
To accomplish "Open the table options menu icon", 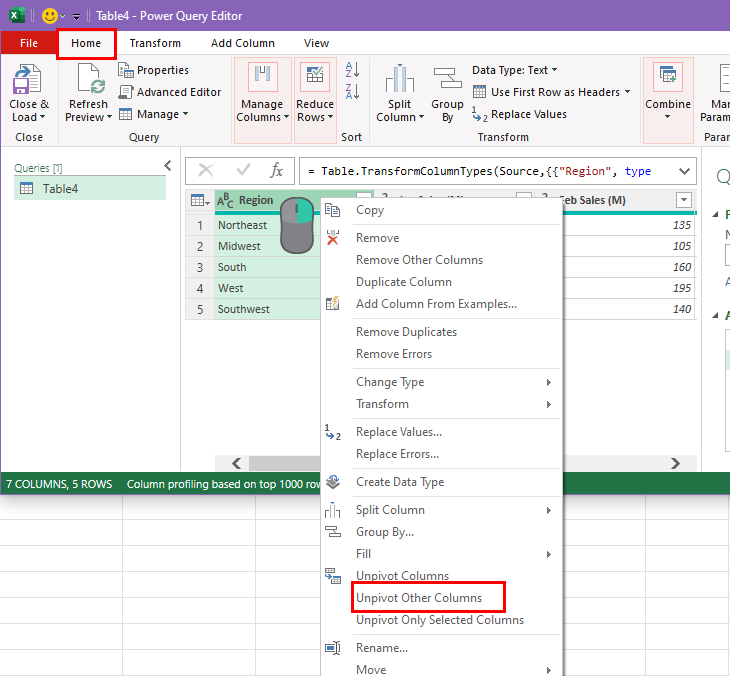I will coord(200,201).
